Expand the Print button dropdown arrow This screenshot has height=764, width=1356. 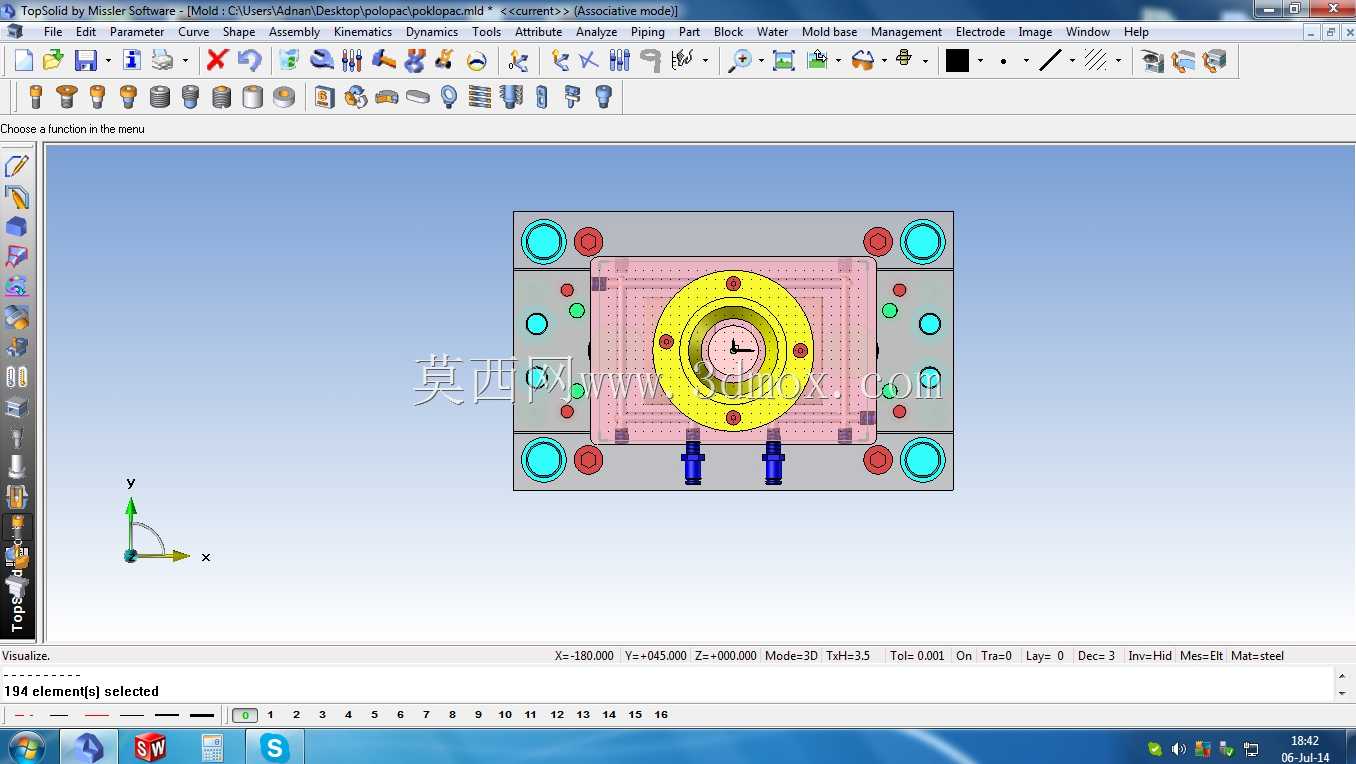pyautogui.click(x=185, y=61)
